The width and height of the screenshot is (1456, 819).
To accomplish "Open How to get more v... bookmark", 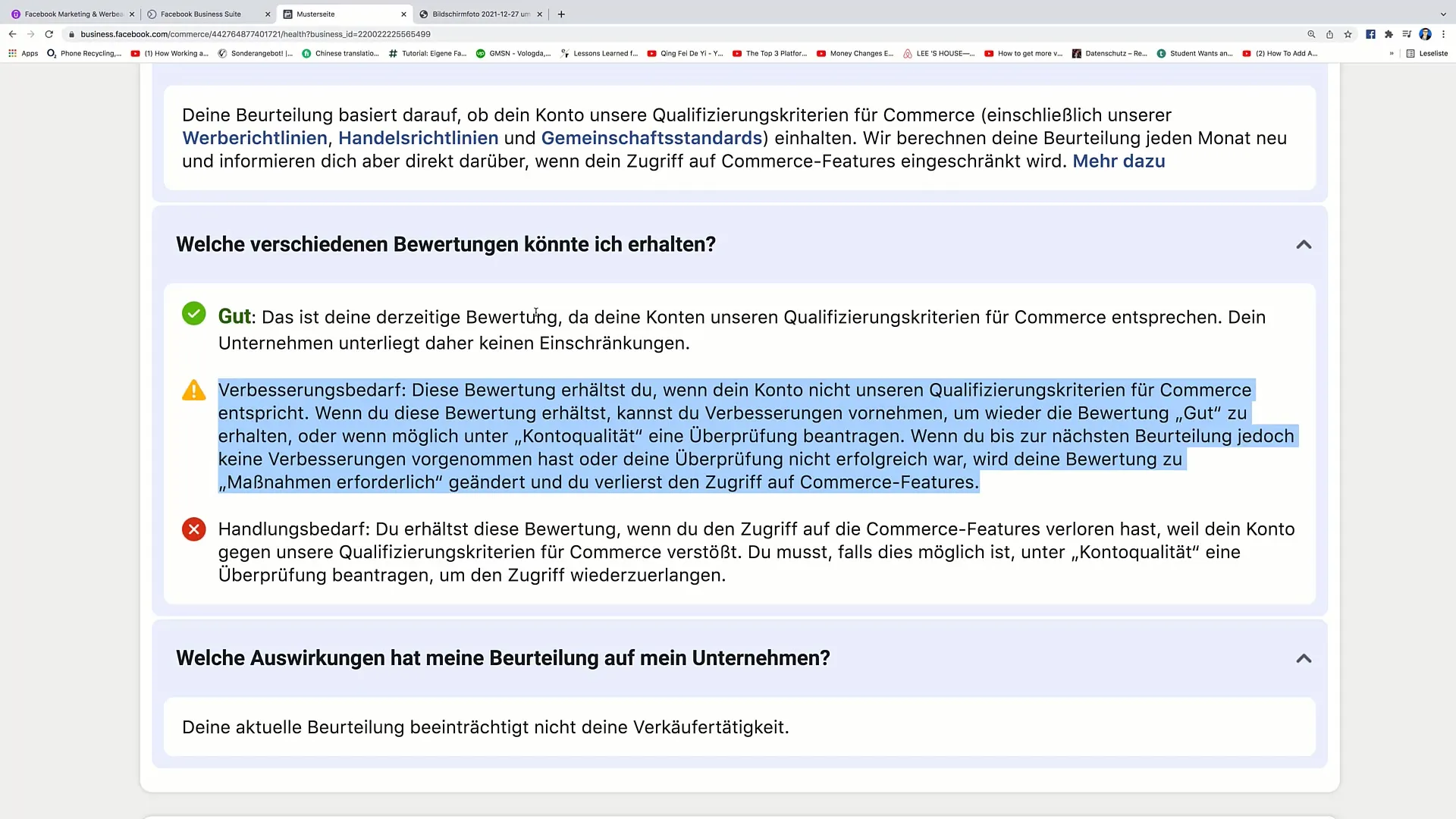I will click(x=1024, y=54).
